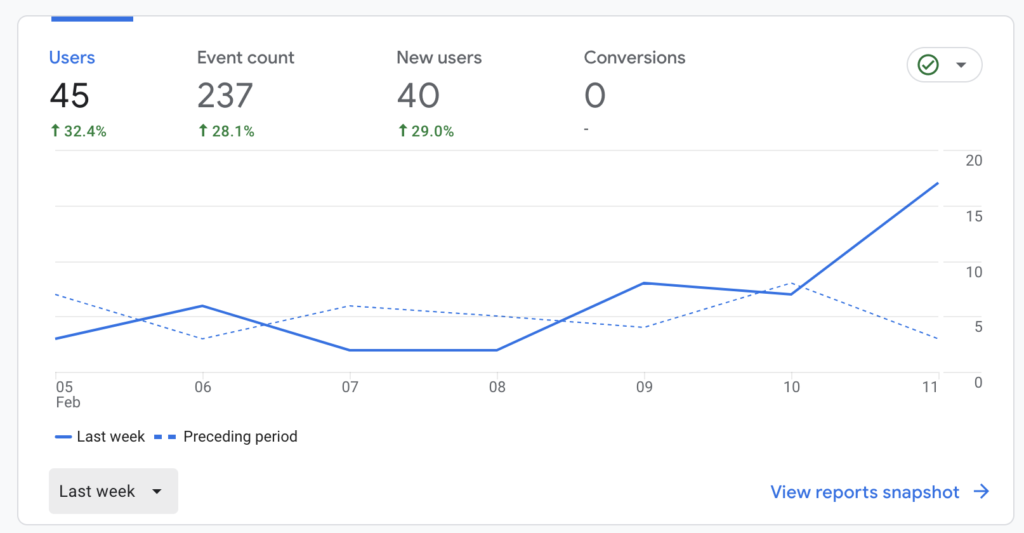The height and width of the screenshot is (533, 1024).
Task: Toggle the "Last week" legend label
Action: pos(110,437)
